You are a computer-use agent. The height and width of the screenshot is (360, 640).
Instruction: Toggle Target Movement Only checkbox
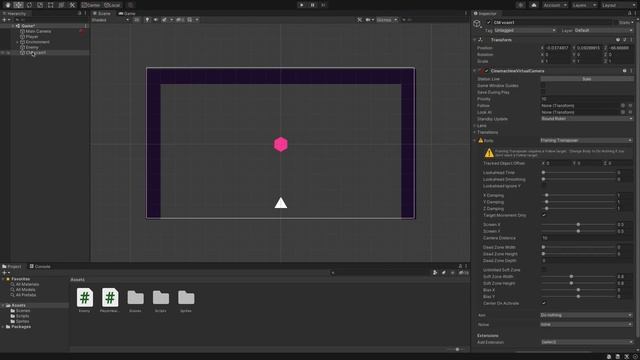(x=544, y=215)
